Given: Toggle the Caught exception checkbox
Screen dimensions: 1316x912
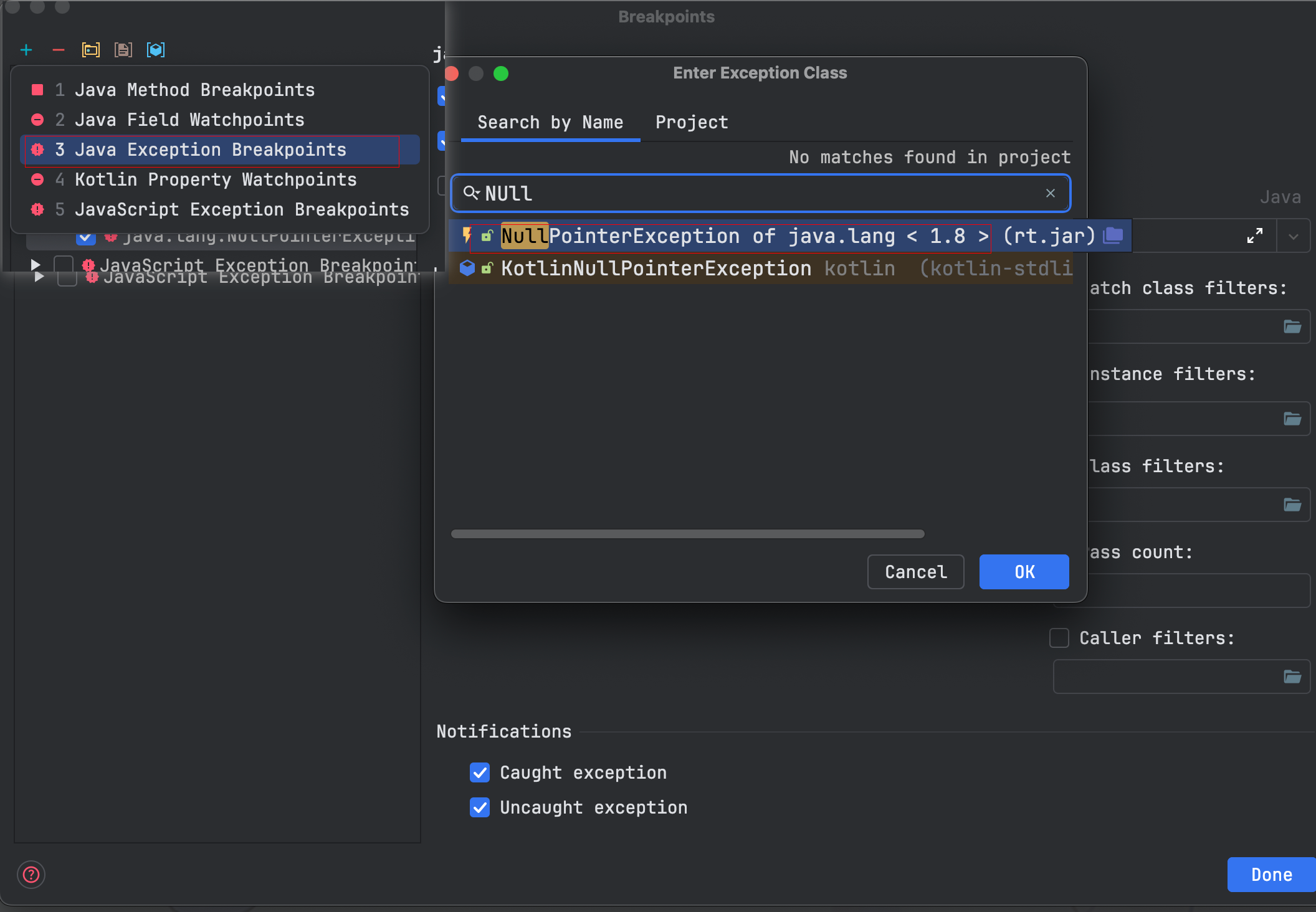Looking at the screenshot, I should (x=480, y=772).
